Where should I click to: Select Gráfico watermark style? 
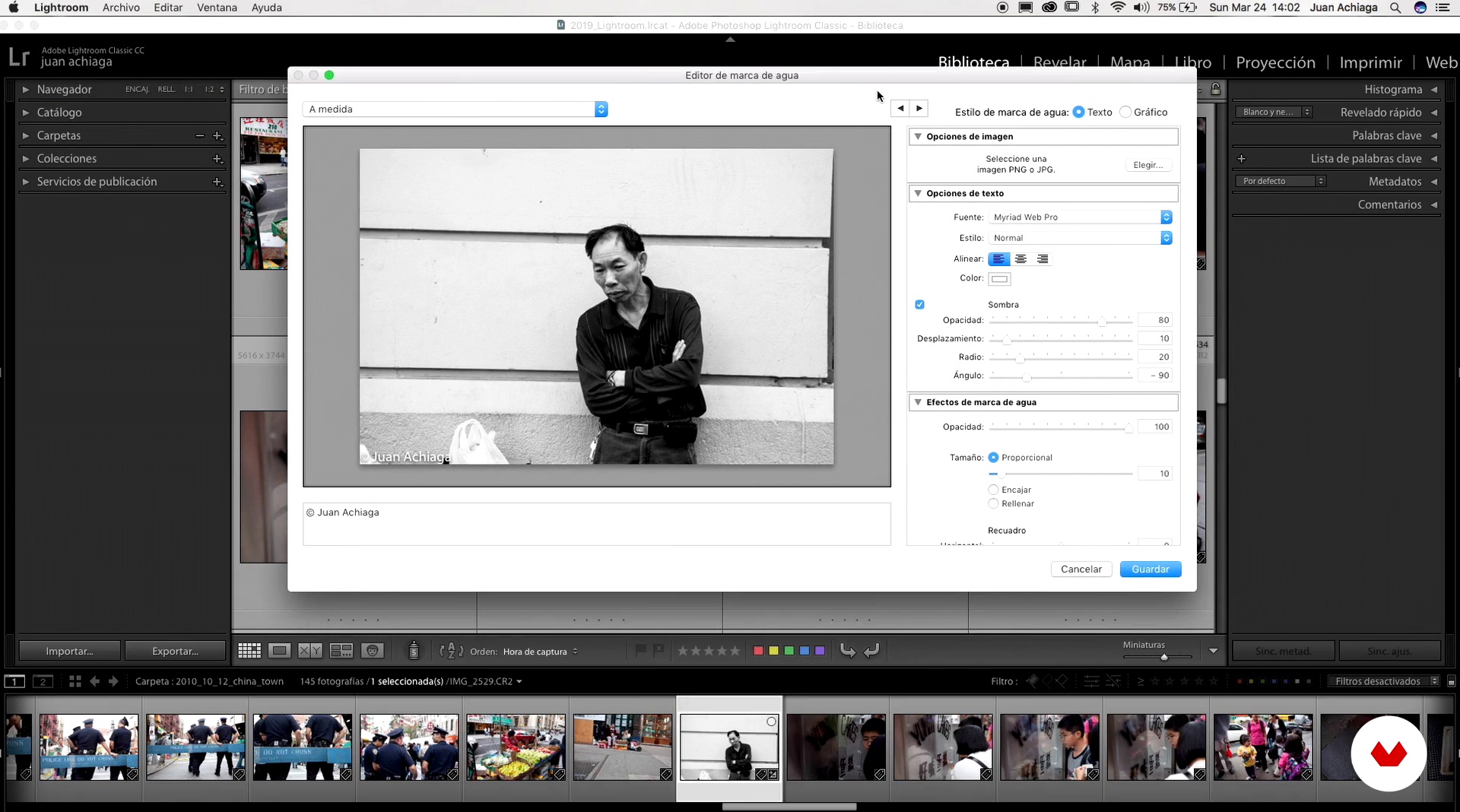1125,112
